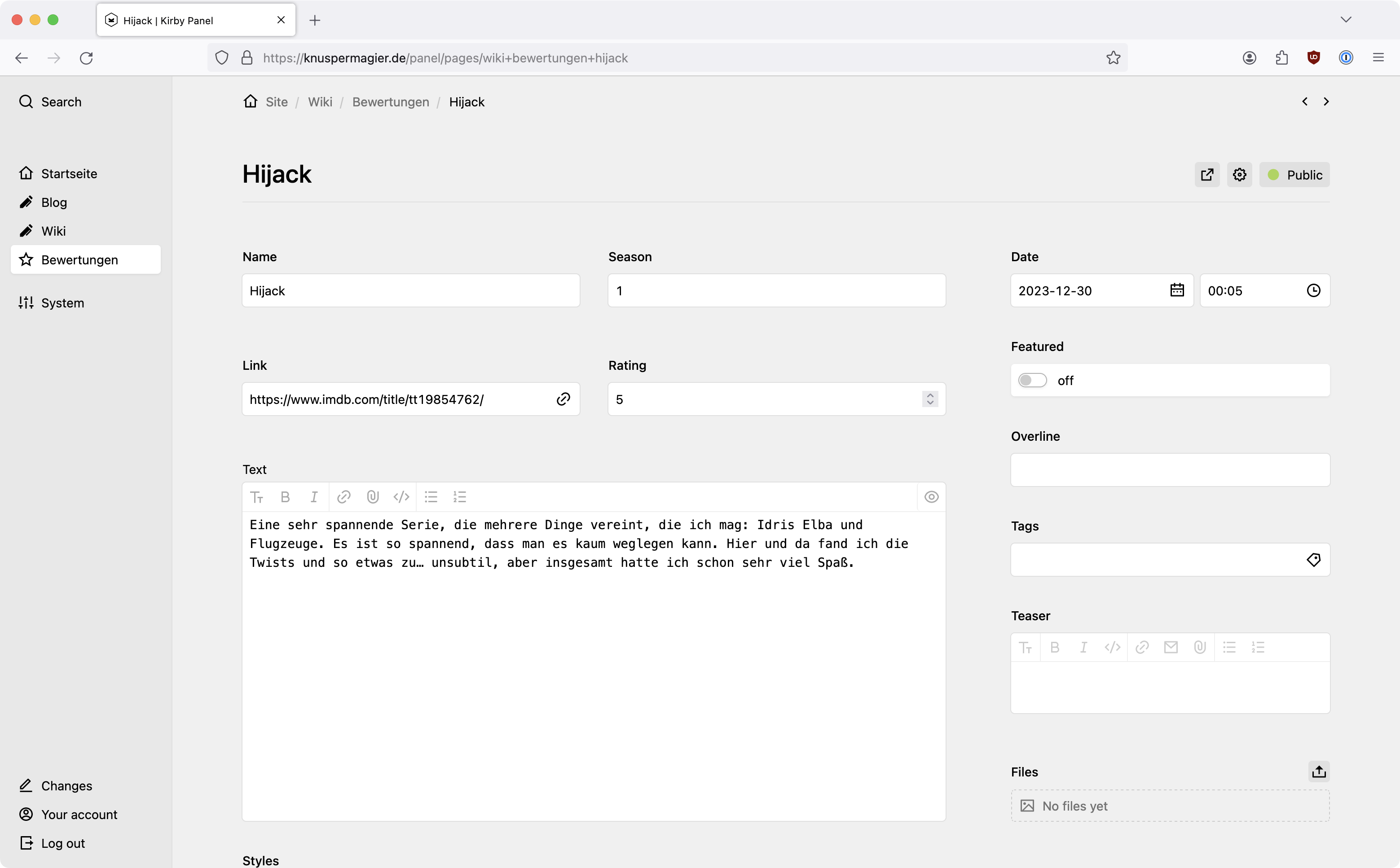This screenshot has width=1400, height=868.
Task: Change the Public page status
Action: pyautogui.click(x=1294, y=175)
